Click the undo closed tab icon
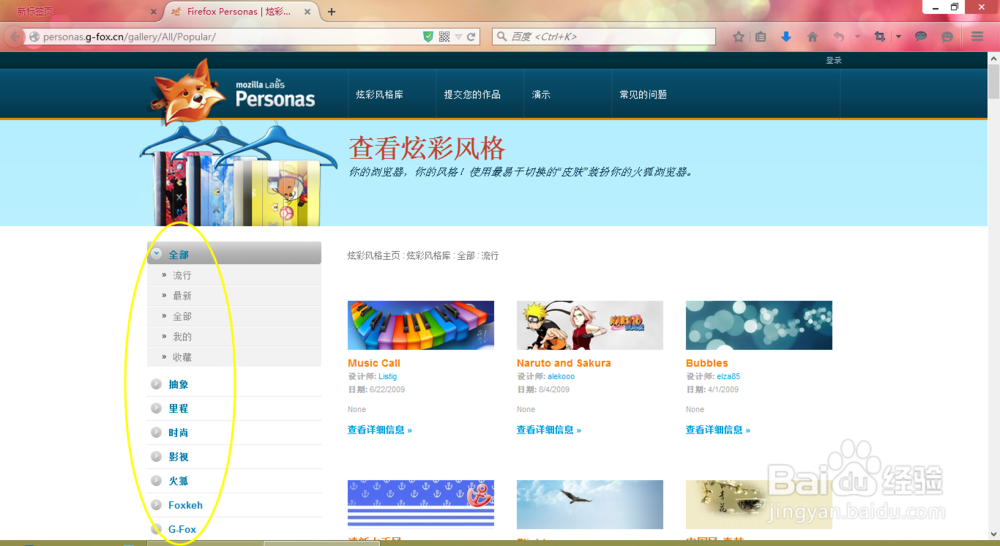This screenshot has width=1000, height=546. click(839, 36)
